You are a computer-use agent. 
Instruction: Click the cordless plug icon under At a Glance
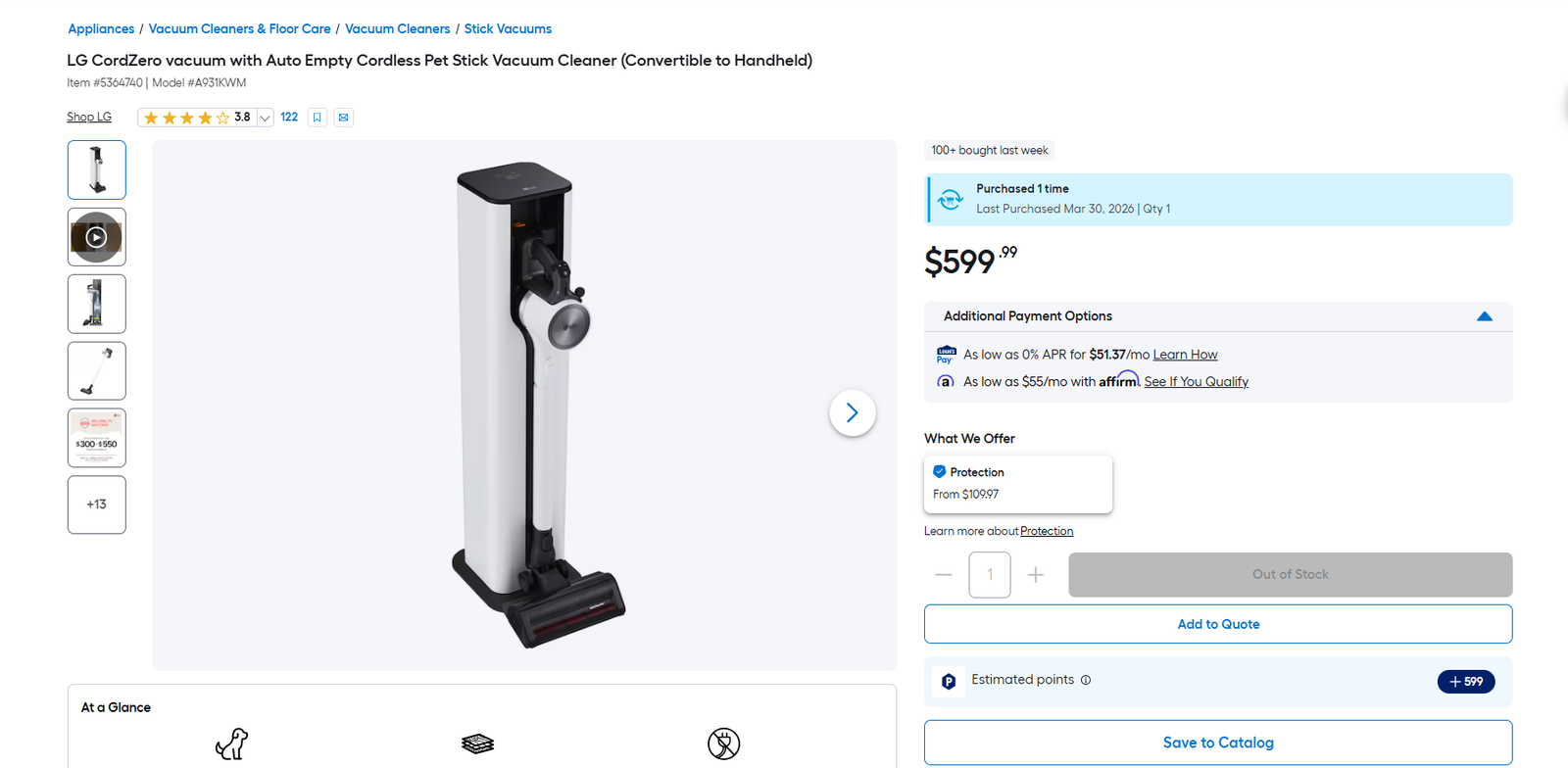pos(724,744)
